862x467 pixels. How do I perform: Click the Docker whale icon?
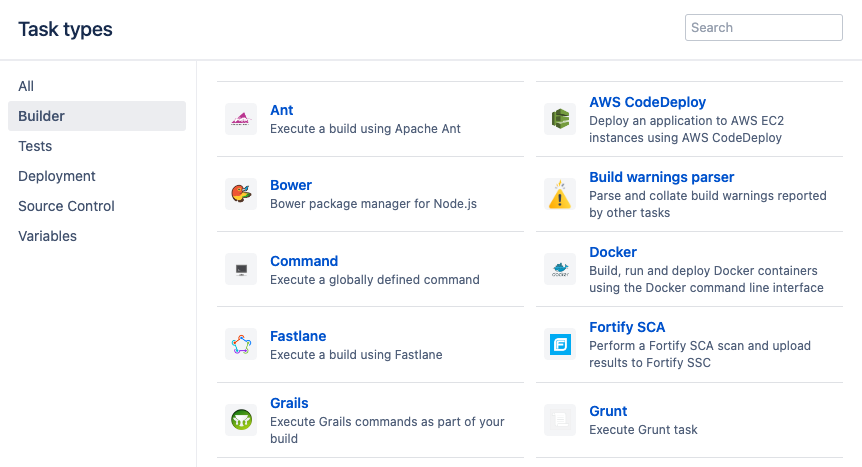560,269
